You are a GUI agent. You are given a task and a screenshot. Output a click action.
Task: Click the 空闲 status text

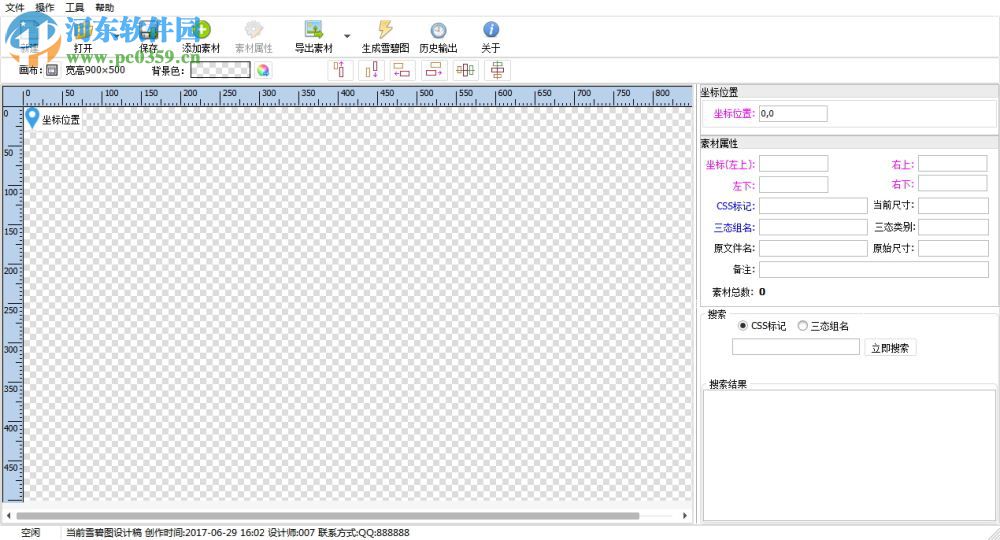[x=30, y=532]
